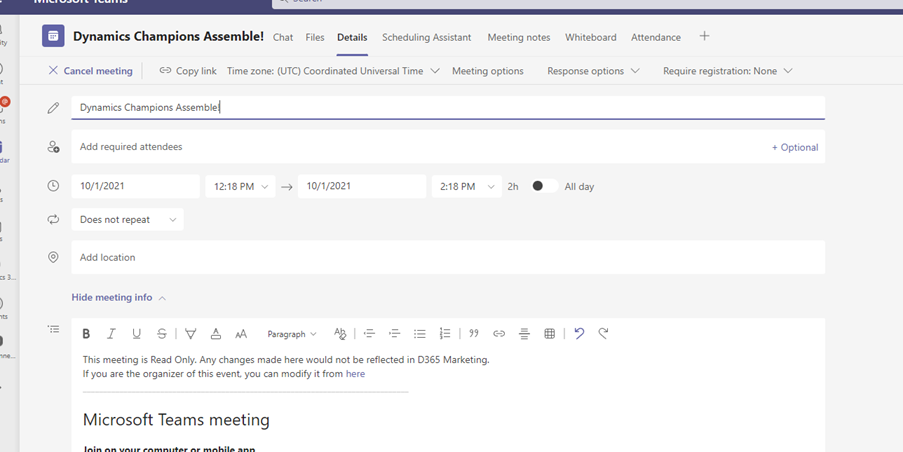This screenshot has width=903, height=452.
Task: Follow the 'here' link to modify the event
Action: [x=355, y=374]
